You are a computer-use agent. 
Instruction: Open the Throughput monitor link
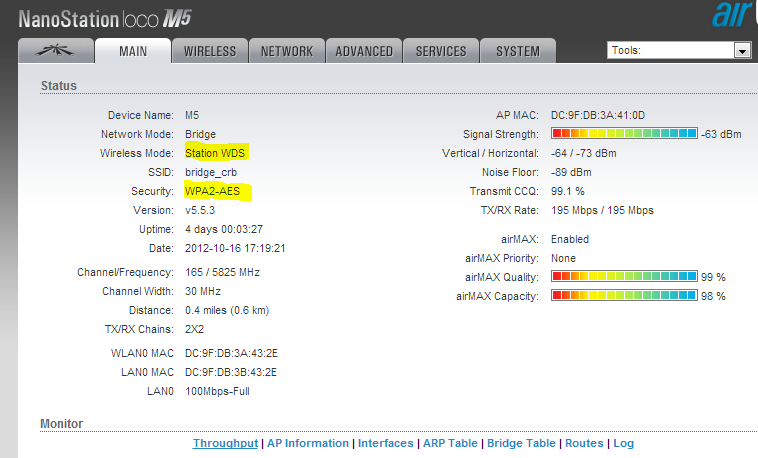pos(225,443)
